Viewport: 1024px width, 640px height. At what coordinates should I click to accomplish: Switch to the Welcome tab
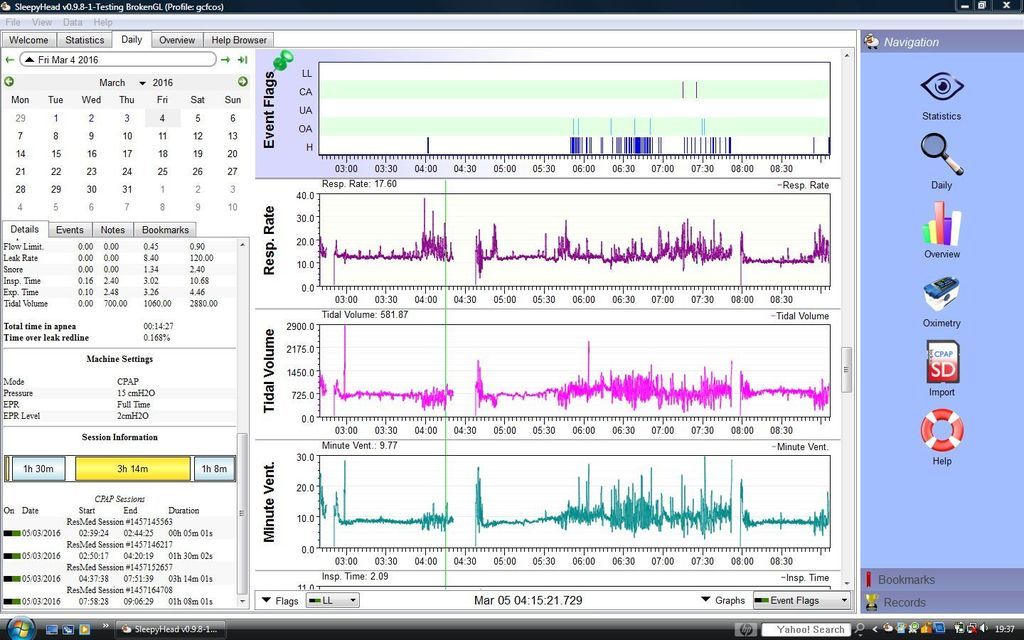[x=29, y=40]
